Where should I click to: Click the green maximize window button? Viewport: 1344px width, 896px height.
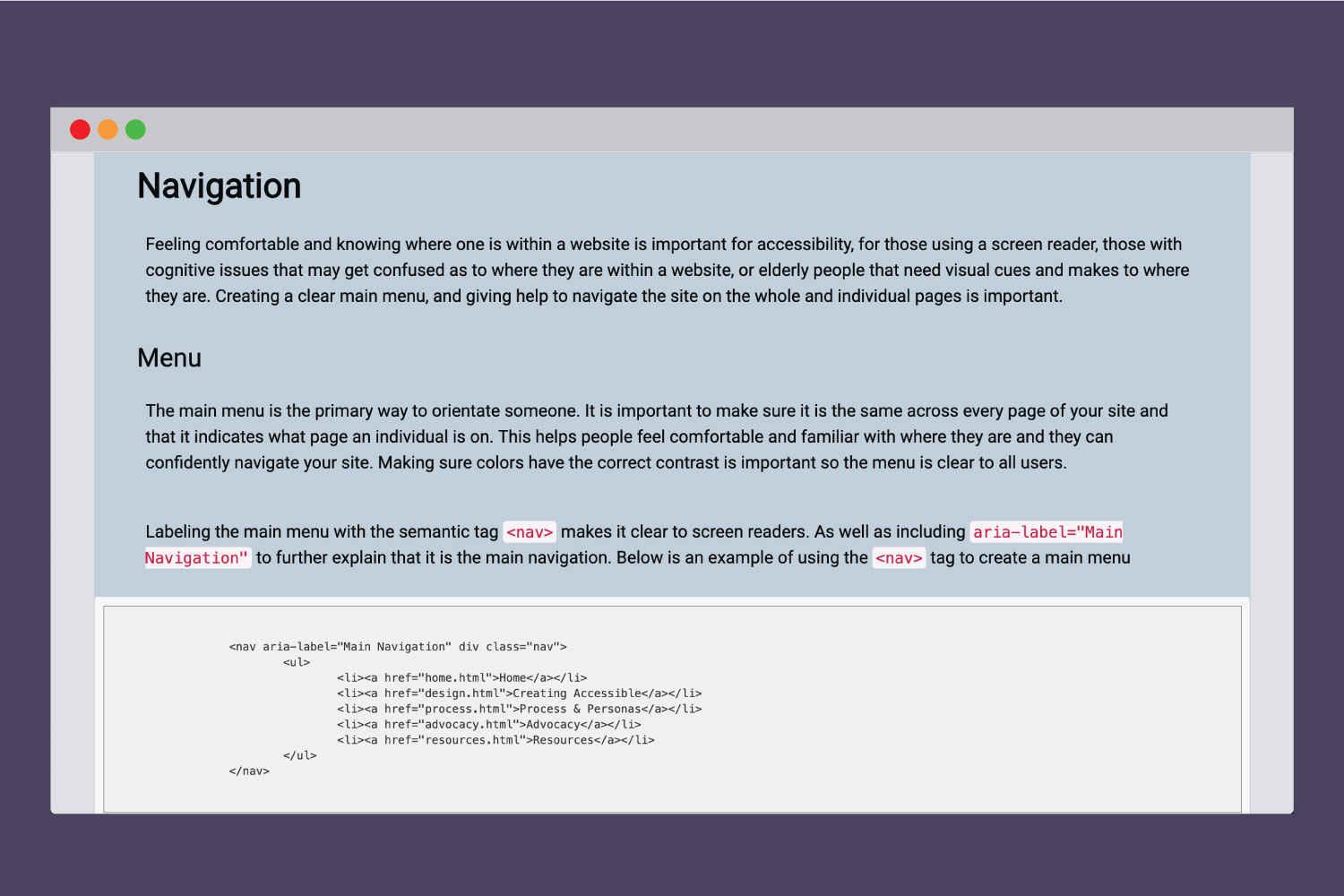click(x=135, y=130)
